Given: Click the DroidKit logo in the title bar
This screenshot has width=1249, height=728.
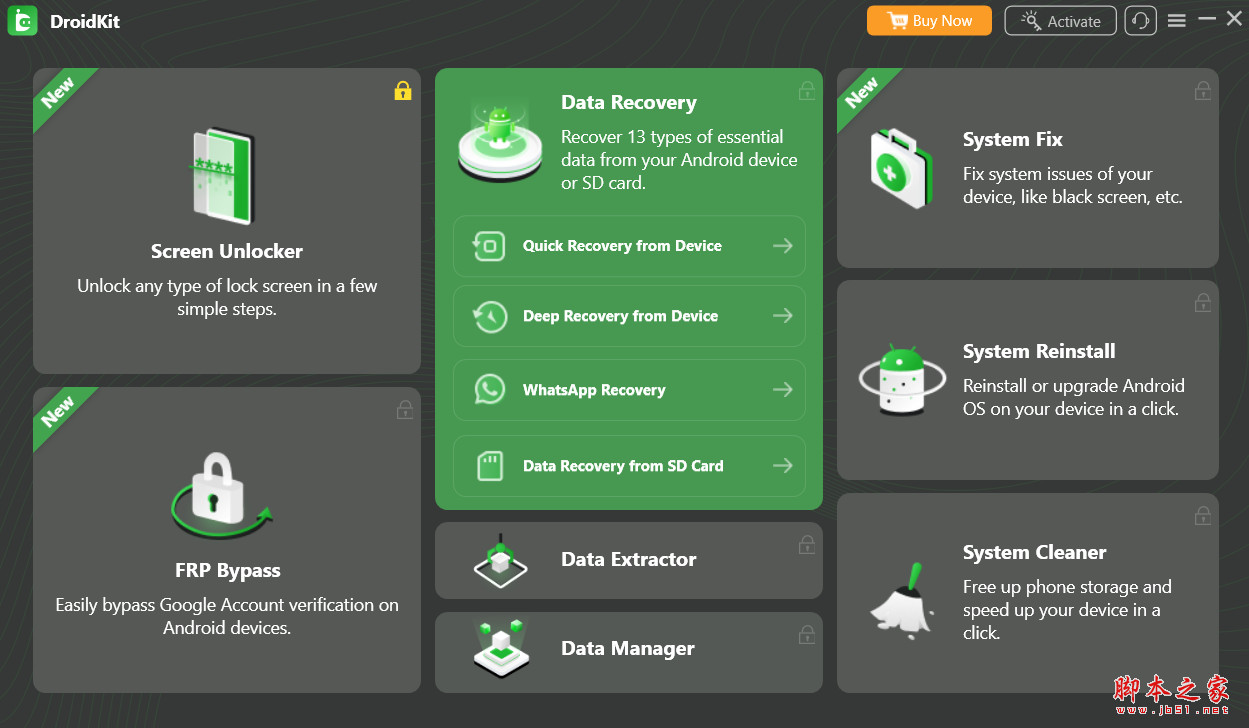Looking at the screenshot, I should tap(22, 20).
